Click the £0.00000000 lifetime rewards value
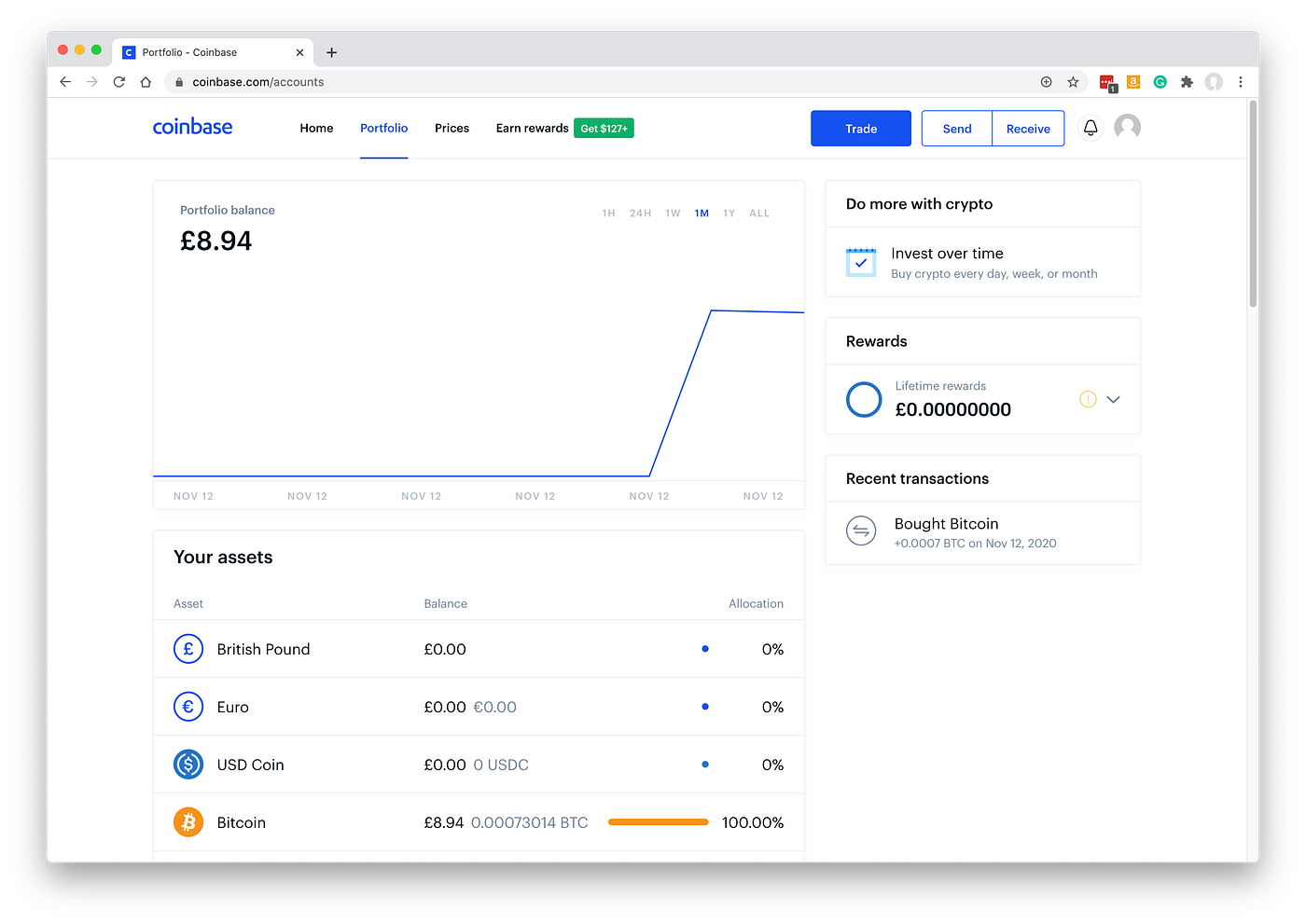The image size is (1306, 924). point(952,409)
